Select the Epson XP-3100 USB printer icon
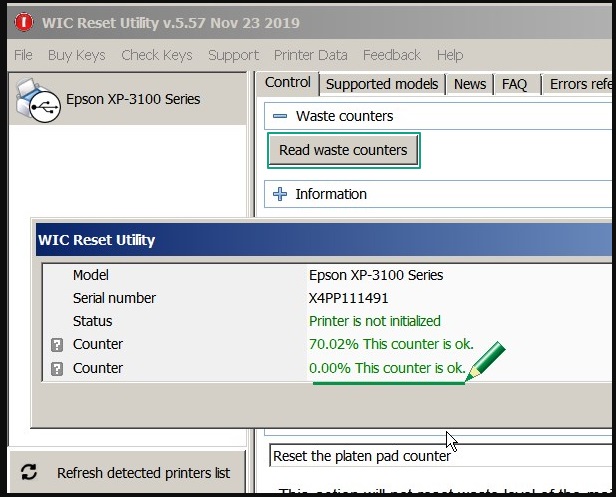616x497 pixels. tap(38, 100)
